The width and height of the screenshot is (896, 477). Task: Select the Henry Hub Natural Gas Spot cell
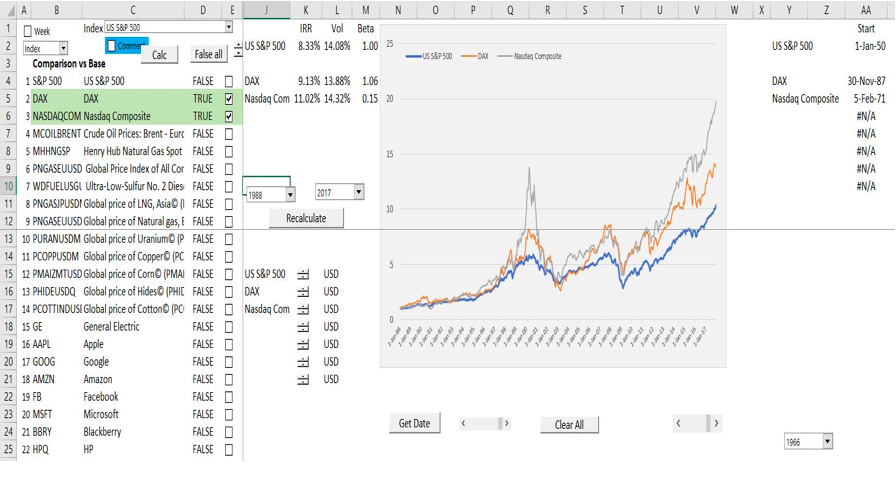[x=133, y=151]
